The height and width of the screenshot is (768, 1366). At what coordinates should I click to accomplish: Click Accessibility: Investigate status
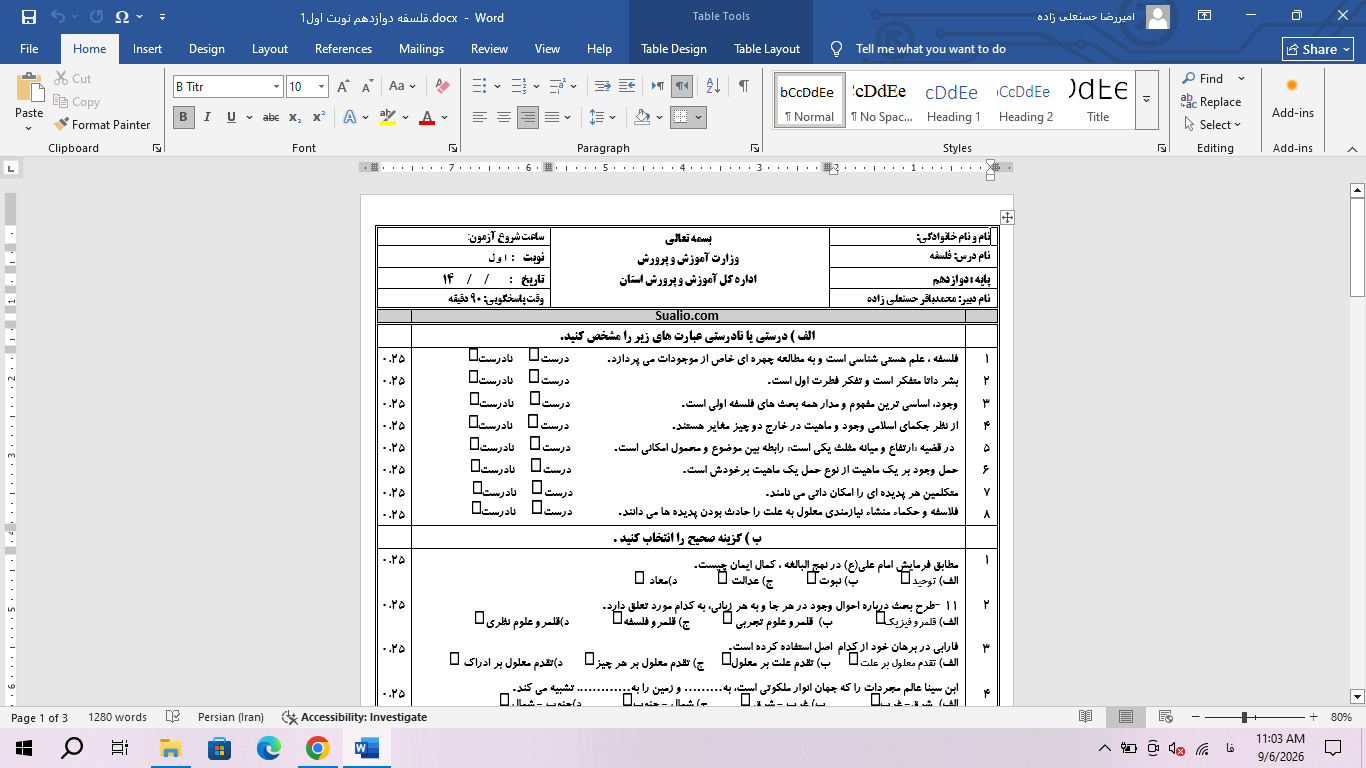(x=355, y=717)
